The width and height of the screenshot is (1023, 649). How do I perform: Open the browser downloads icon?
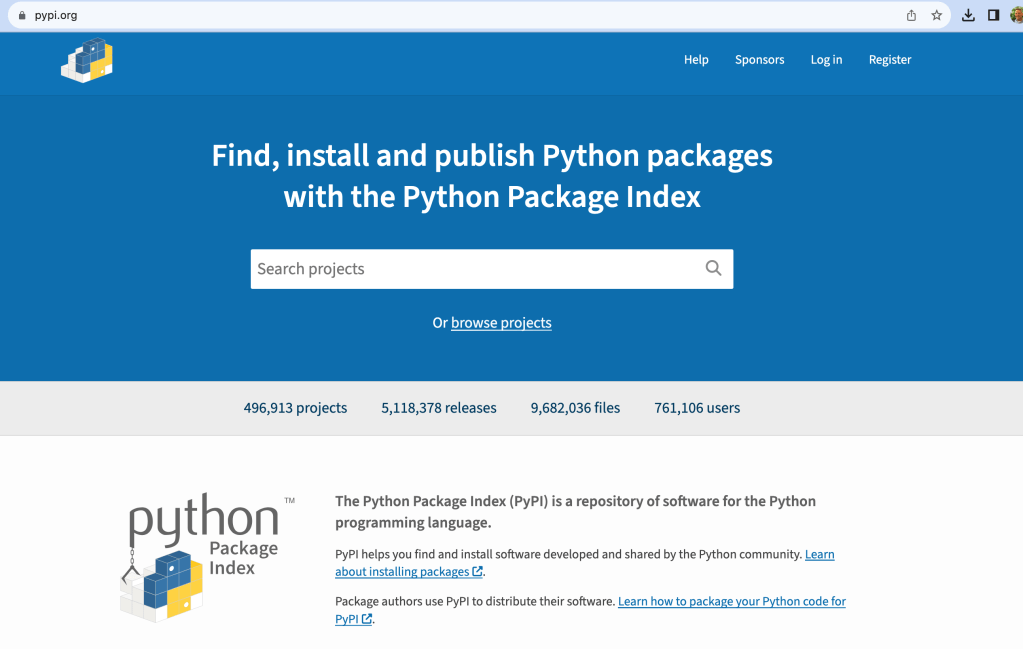[x=968, y=15]
